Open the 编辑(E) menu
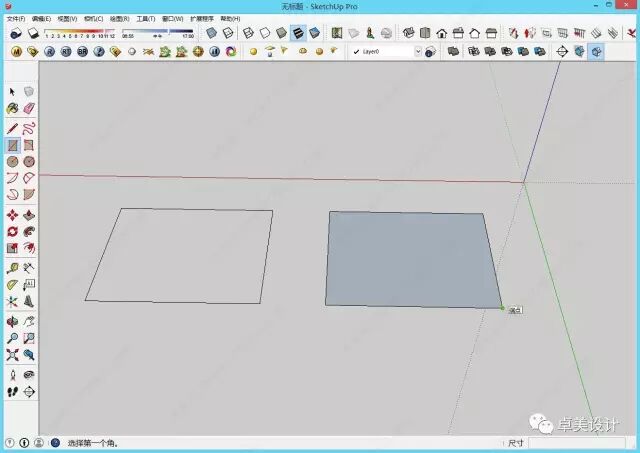The width and height of the screenshot is (640, 453). [41, 19]
